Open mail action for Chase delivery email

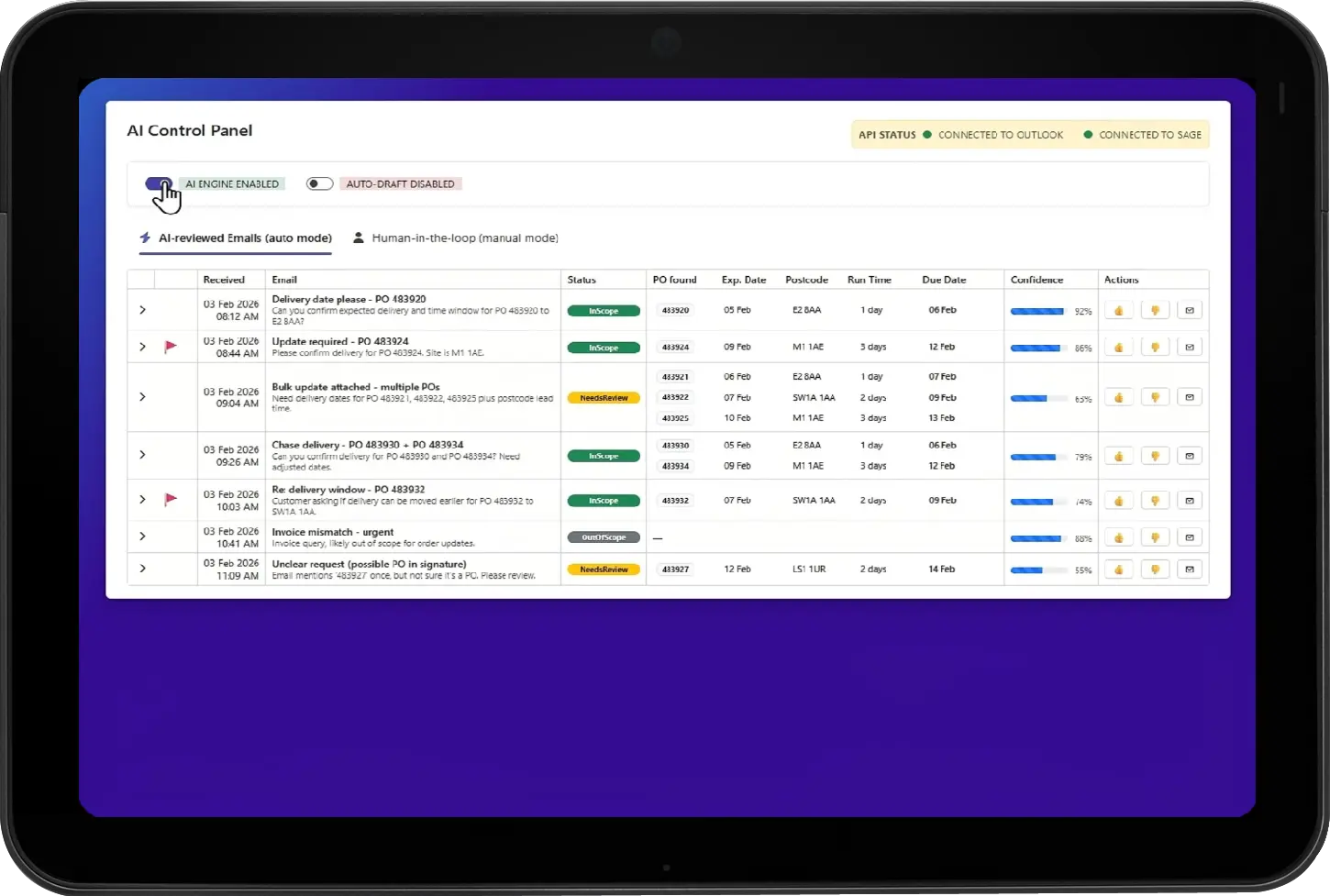click(x=1190, y=456)
